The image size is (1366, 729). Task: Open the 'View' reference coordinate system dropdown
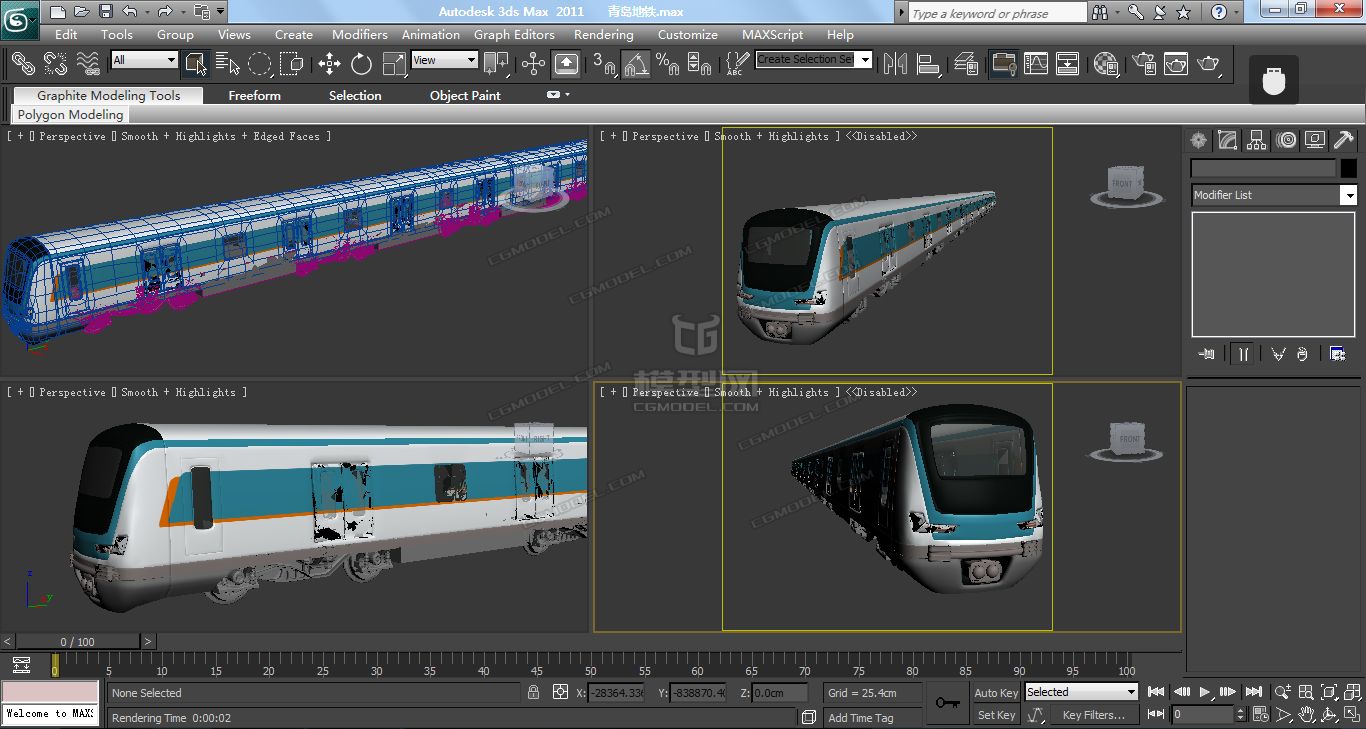point(471,60)
